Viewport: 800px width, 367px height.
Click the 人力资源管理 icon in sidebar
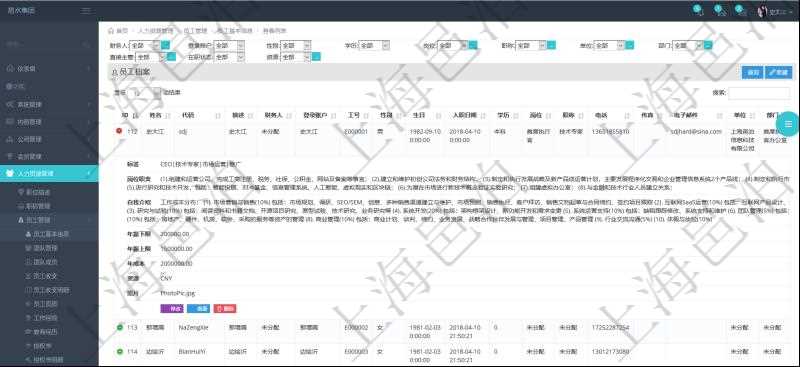pos(10,174)
